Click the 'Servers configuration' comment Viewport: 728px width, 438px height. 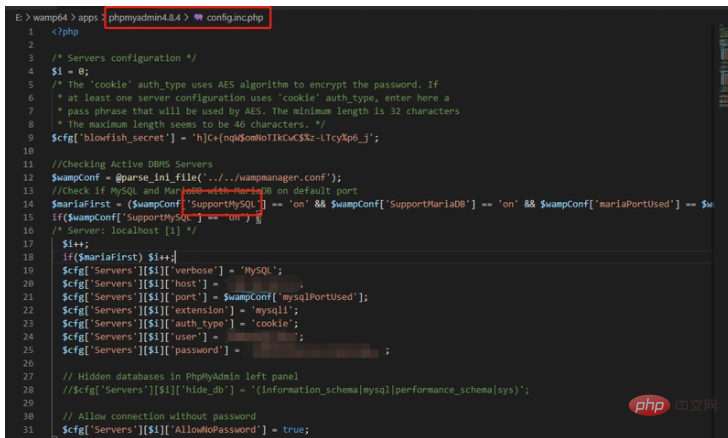pos(124,58)
